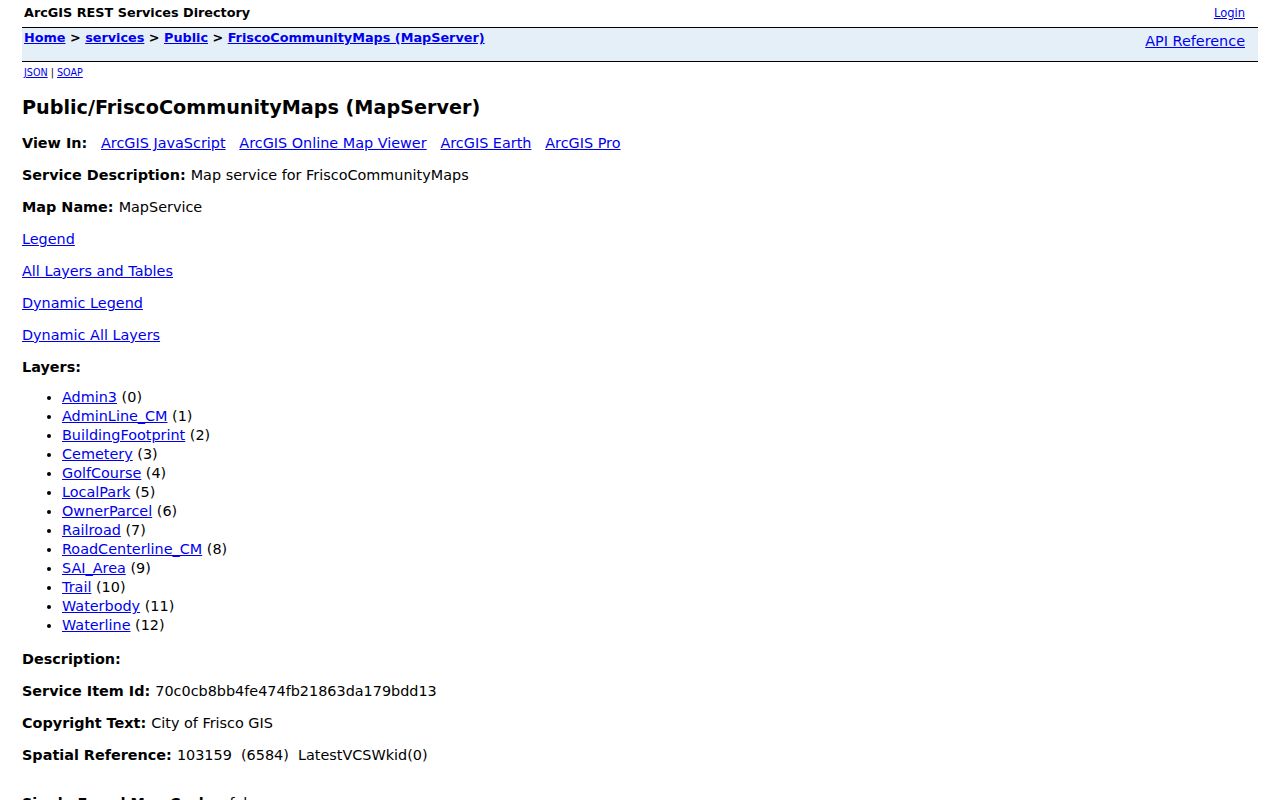Open the SAI_Area layer
The height and width of the screenshot is (800, 1280).
pyautogui.click(x=94, y=568)
